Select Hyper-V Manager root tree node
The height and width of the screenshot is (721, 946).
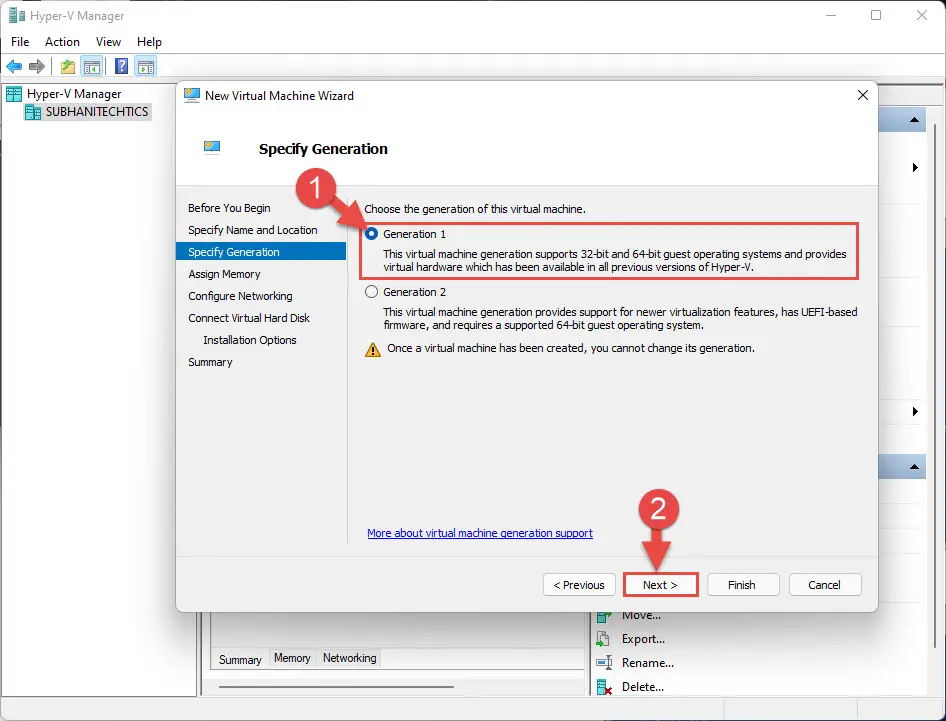click(74, 94)
